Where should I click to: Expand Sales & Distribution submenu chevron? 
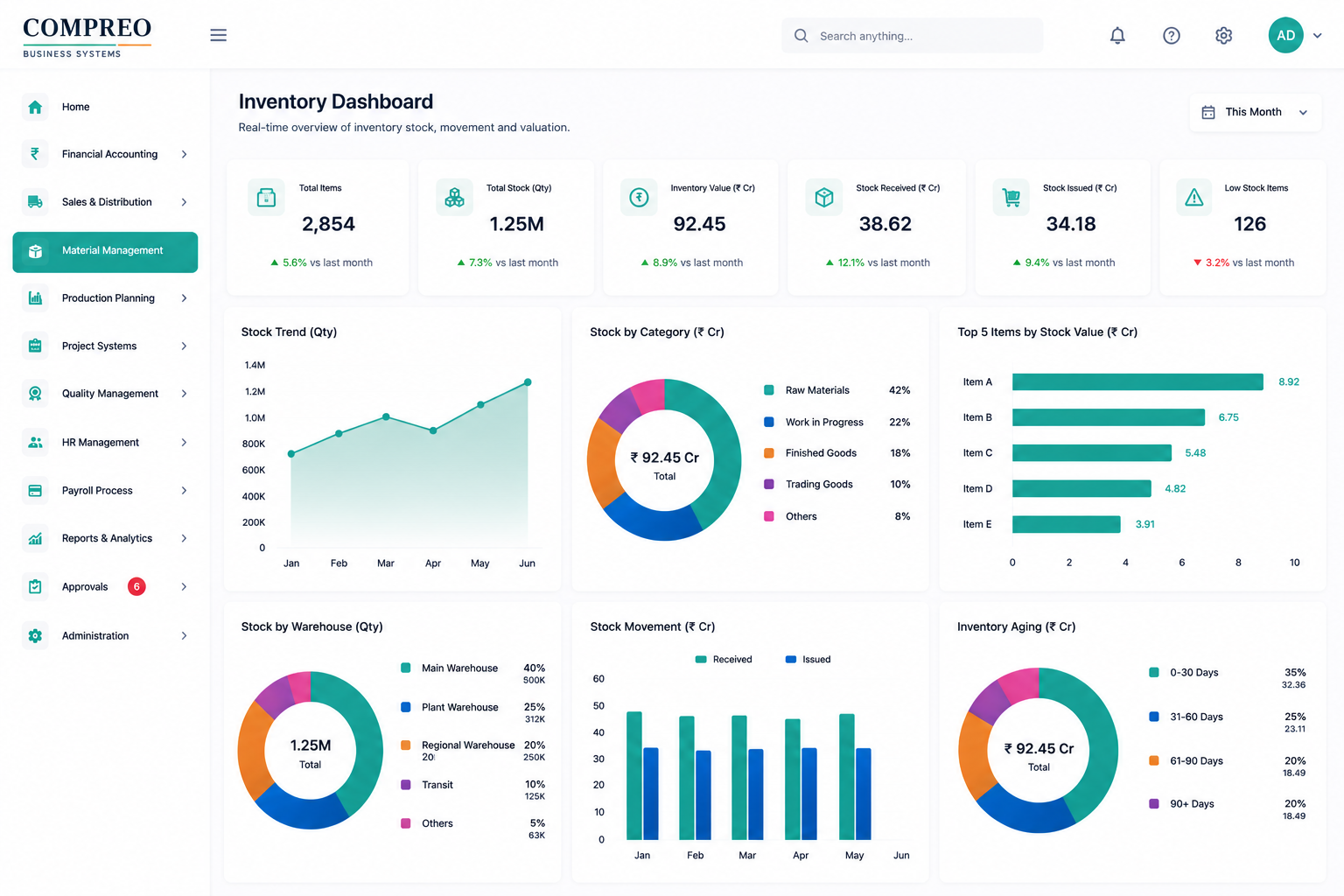pos(184,202)
